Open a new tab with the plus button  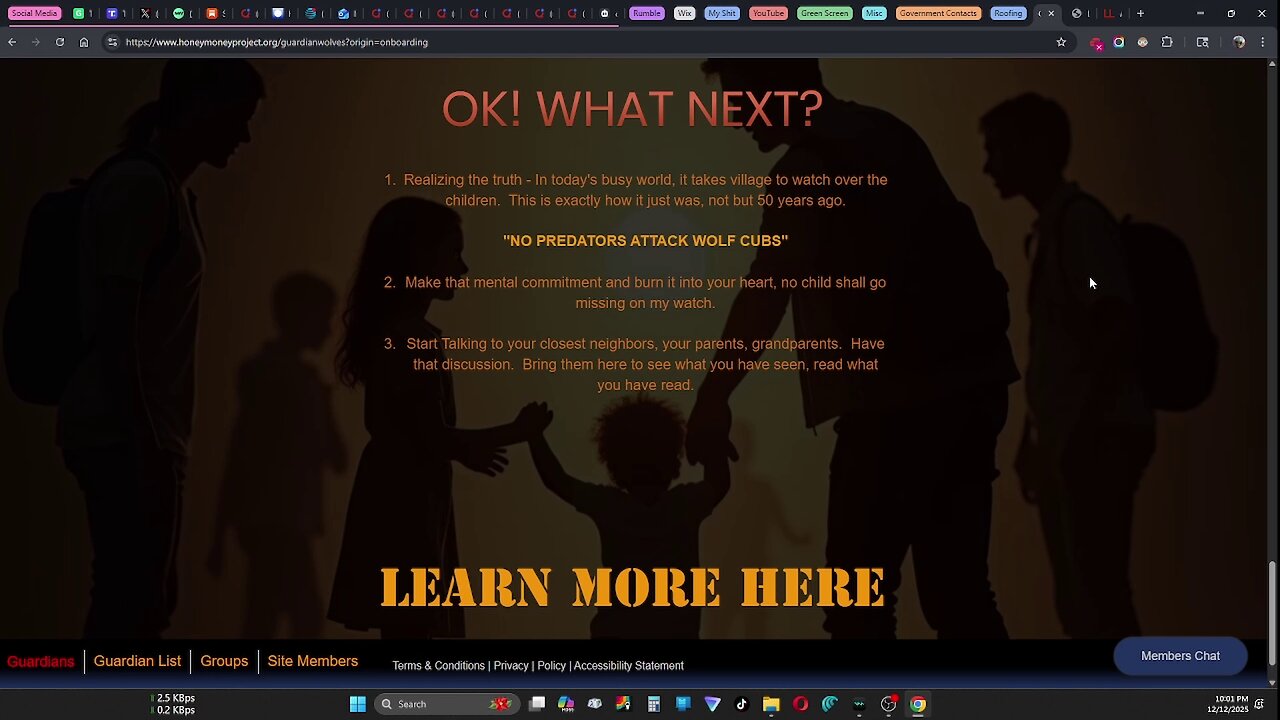pos(1140,13)
